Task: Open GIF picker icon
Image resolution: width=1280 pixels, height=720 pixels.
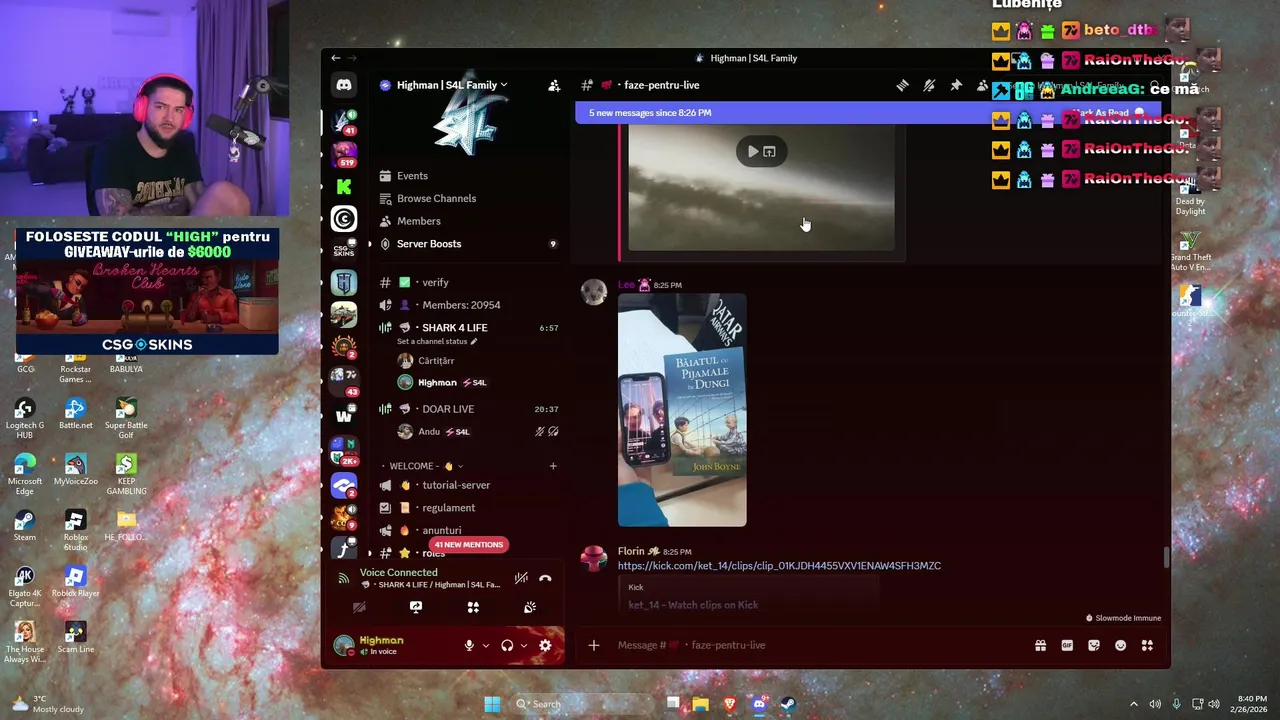Action: [x=1067, y=645]
